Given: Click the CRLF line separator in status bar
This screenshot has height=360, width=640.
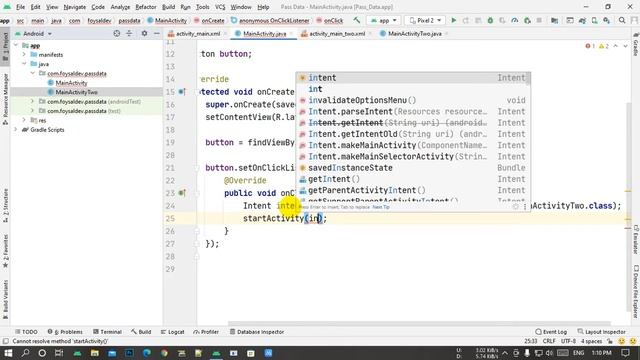Looking at the screenshot, I should click(x=549, y=341).
